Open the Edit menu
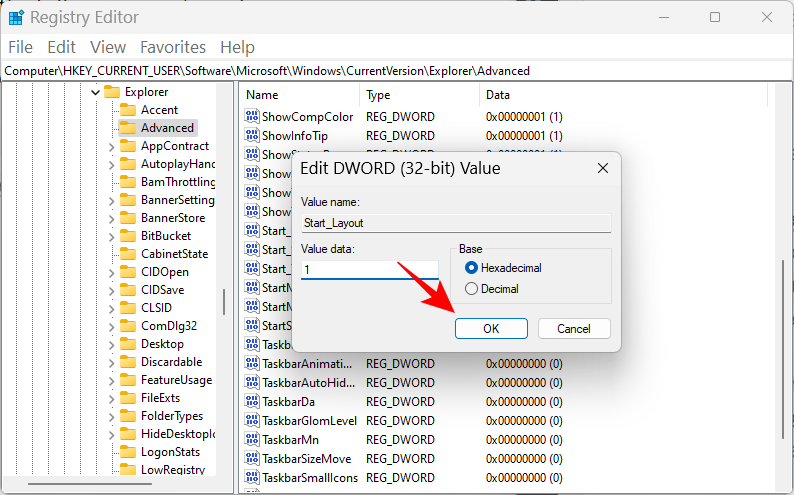 61,47
